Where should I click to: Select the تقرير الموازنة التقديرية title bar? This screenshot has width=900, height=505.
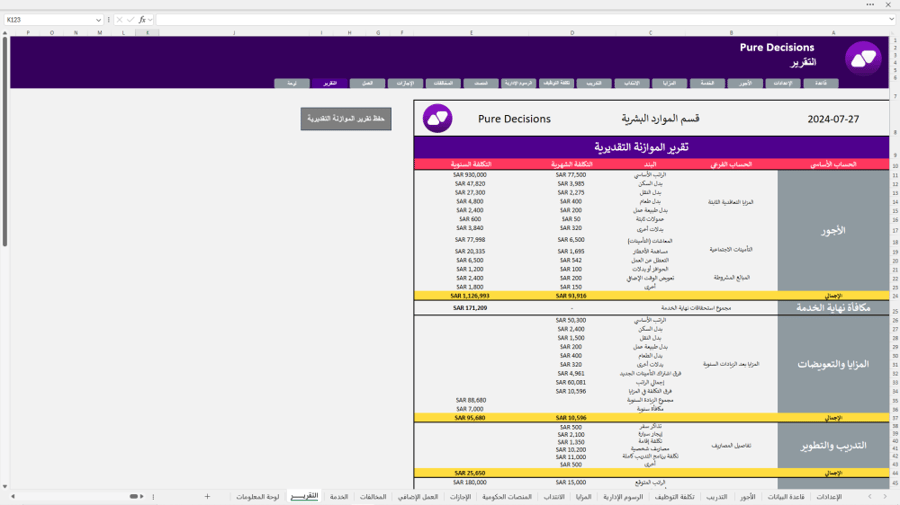pos(651,147)
